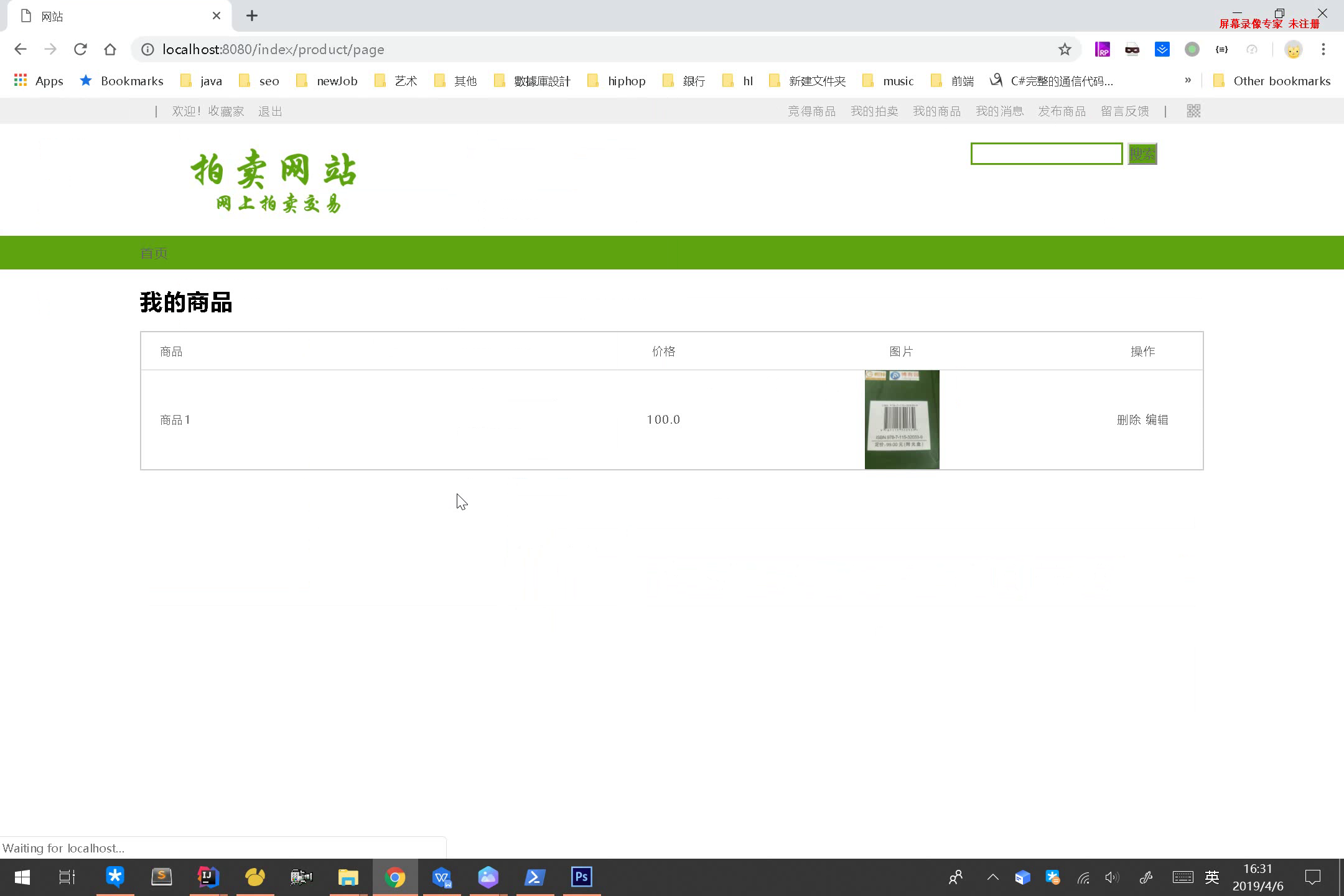This screenshot has height=896, width=1344.
Task: Open the 數據庫設計 bookmarks folder
Action: pos(533,81)
